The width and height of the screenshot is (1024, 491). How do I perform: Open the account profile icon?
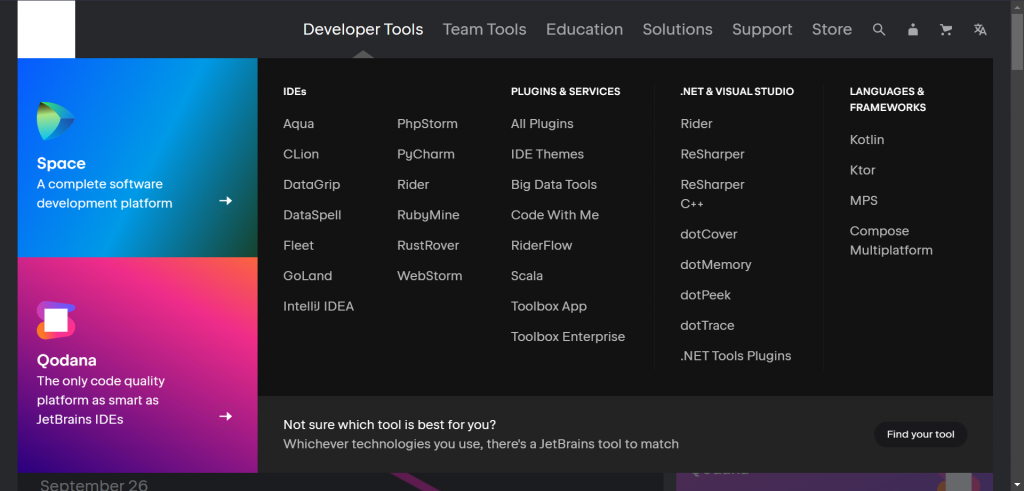[x=912, y=30]
